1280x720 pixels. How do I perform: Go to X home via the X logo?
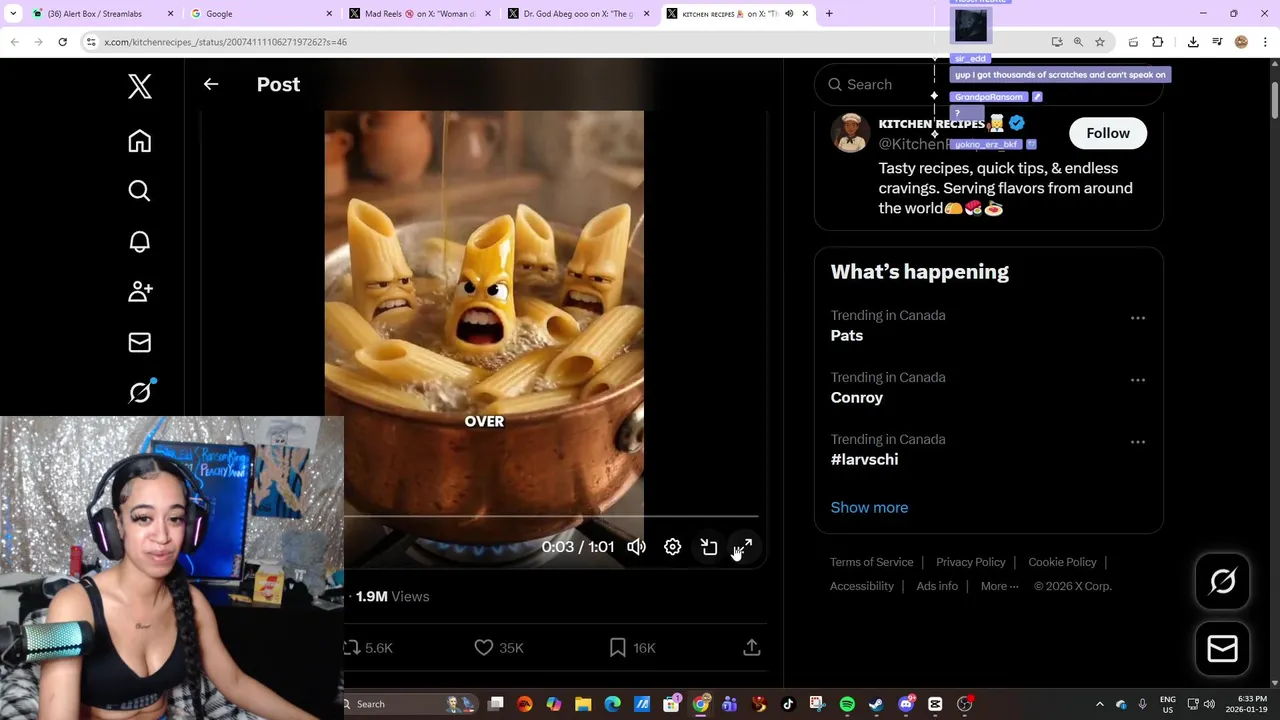140,86
